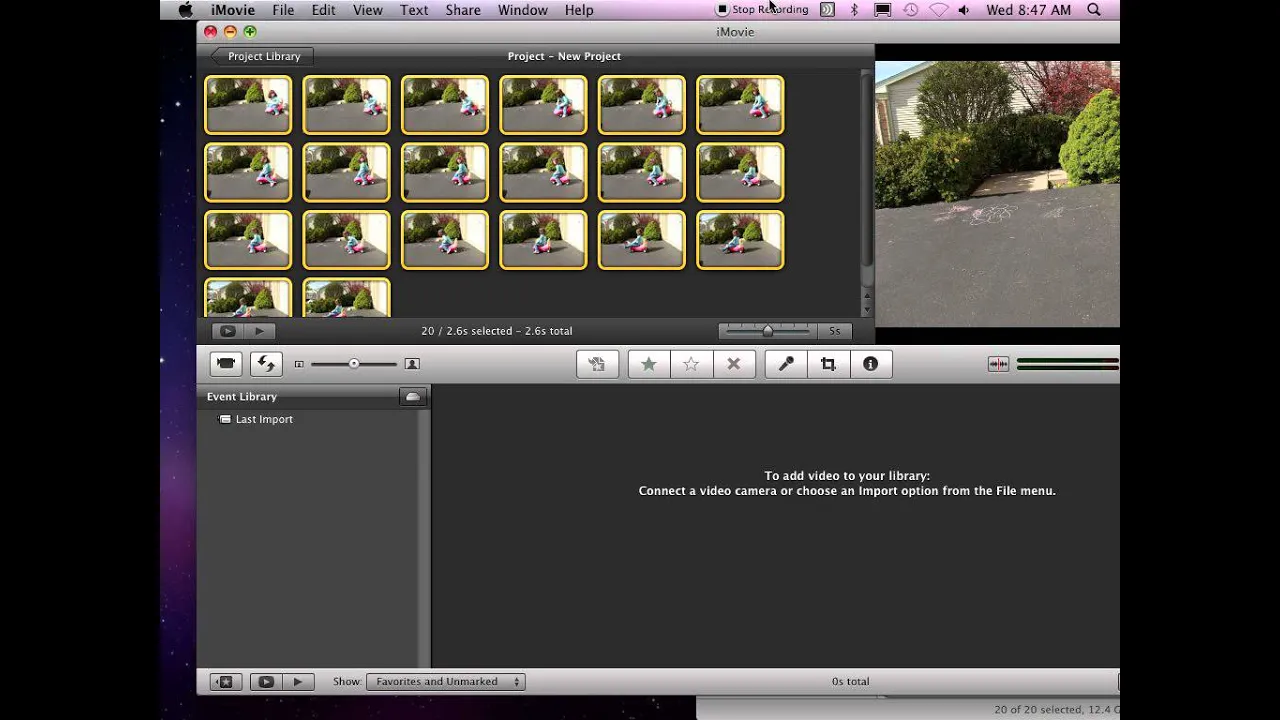Open Spotlight search magnifier
The width and height of the screenshot is (1280, 720).
(x=1094, y=10)
